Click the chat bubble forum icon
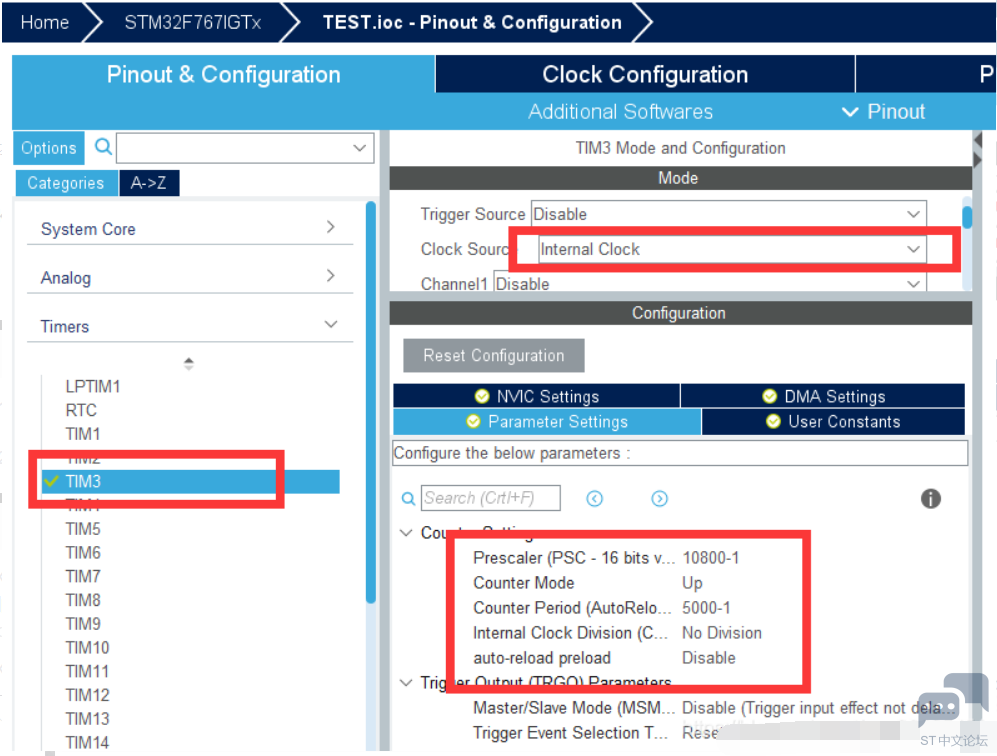 (952, 700)
